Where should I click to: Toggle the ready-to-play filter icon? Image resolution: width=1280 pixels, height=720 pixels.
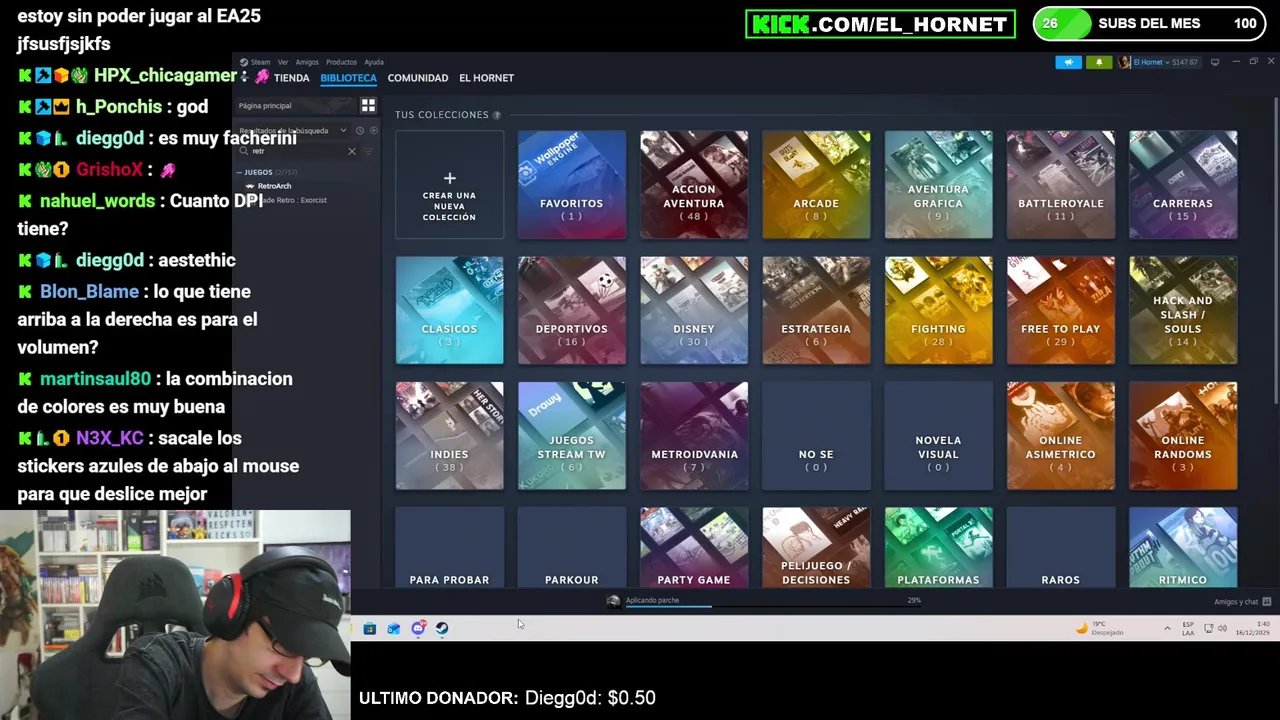[374, 130]
